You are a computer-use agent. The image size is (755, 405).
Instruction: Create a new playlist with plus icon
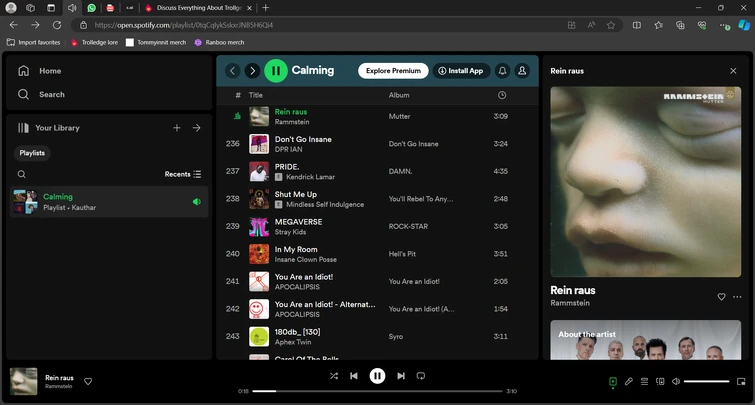click(x=177, y=128)
